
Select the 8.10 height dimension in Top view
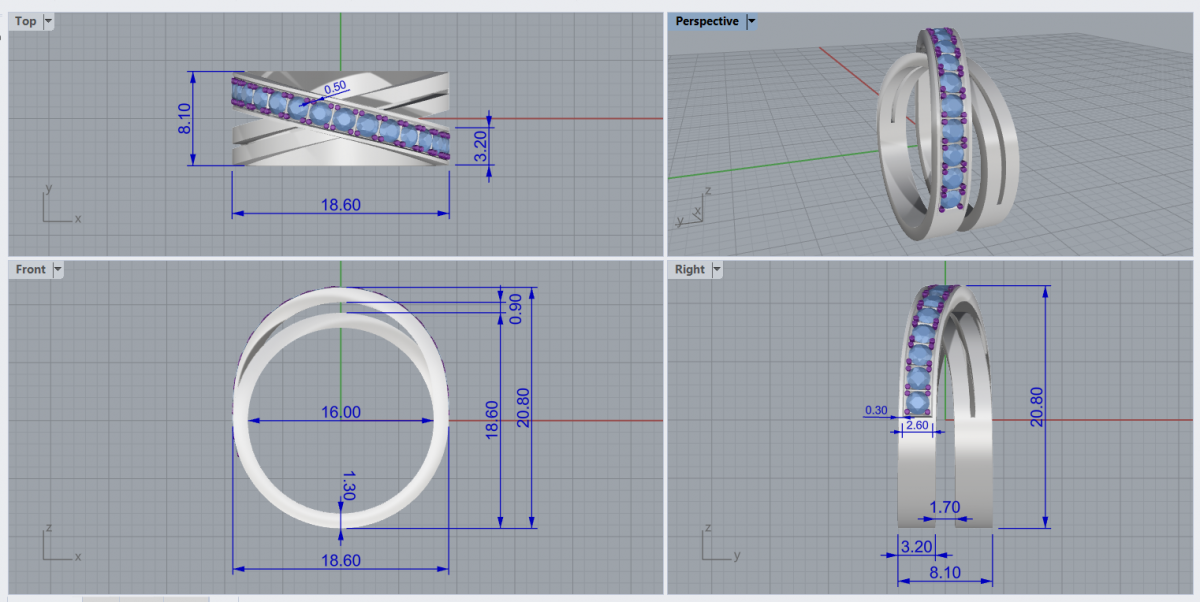185,118
